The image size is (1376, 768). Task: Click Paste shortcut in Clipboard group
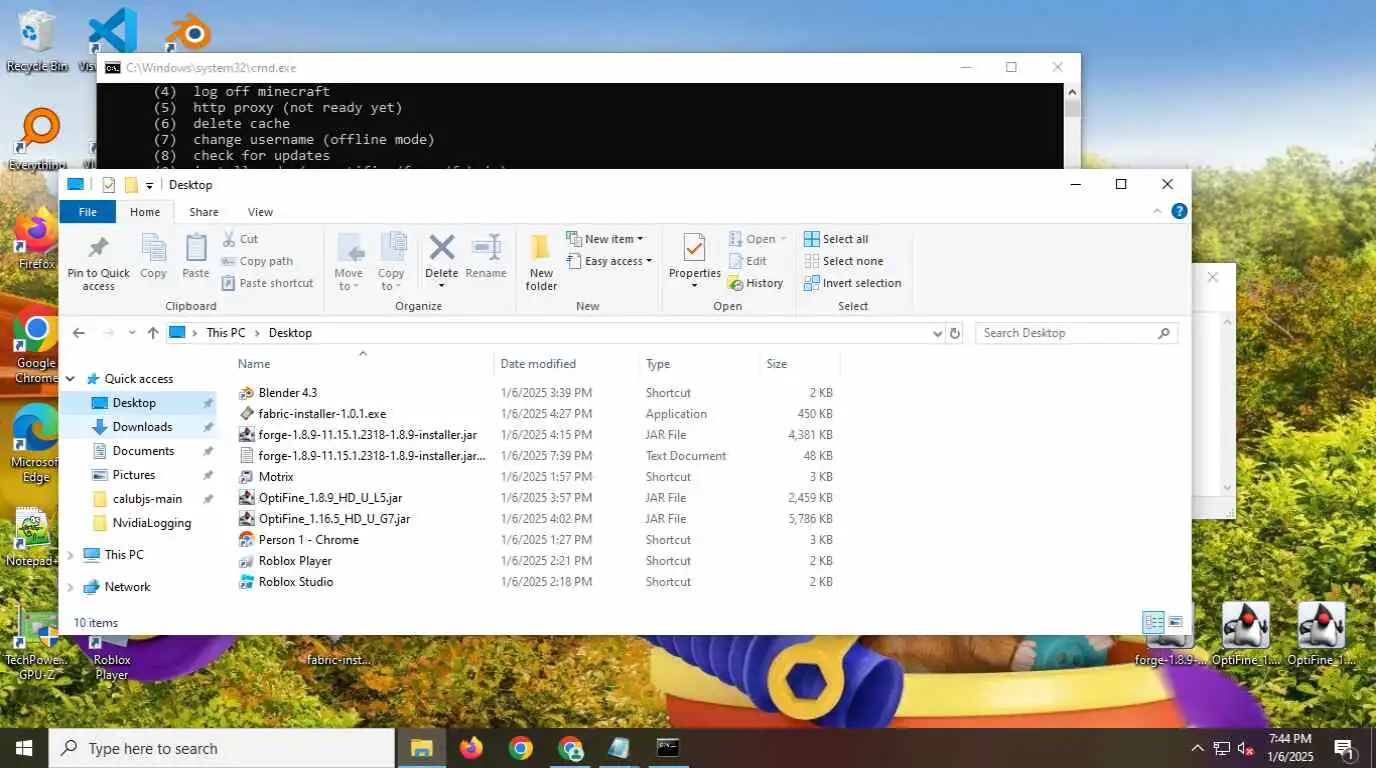coord(267,283)
